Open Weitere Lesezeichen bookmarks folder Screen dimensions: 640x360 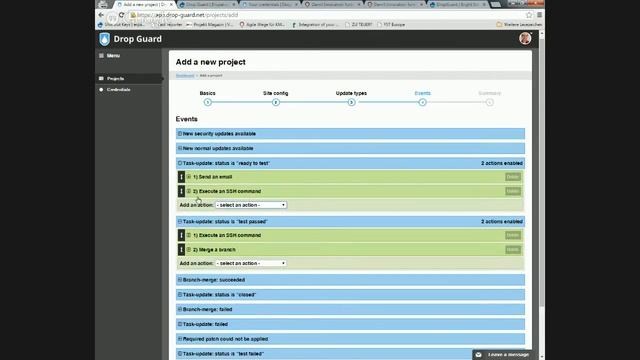[x=519, y=24]
